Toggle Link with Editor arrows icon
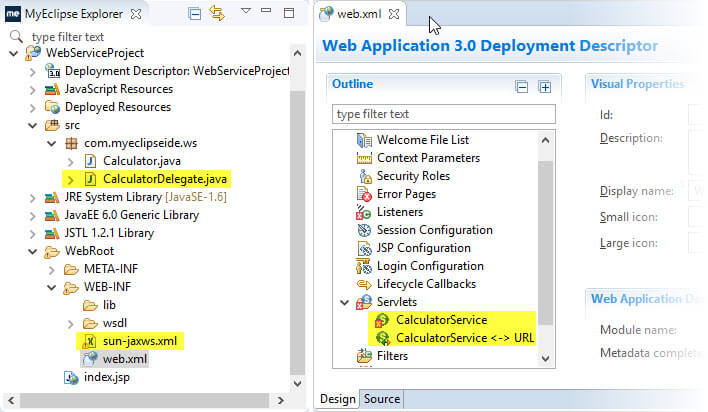The width and height of the screenshot is (708, 412). point(217,14)
